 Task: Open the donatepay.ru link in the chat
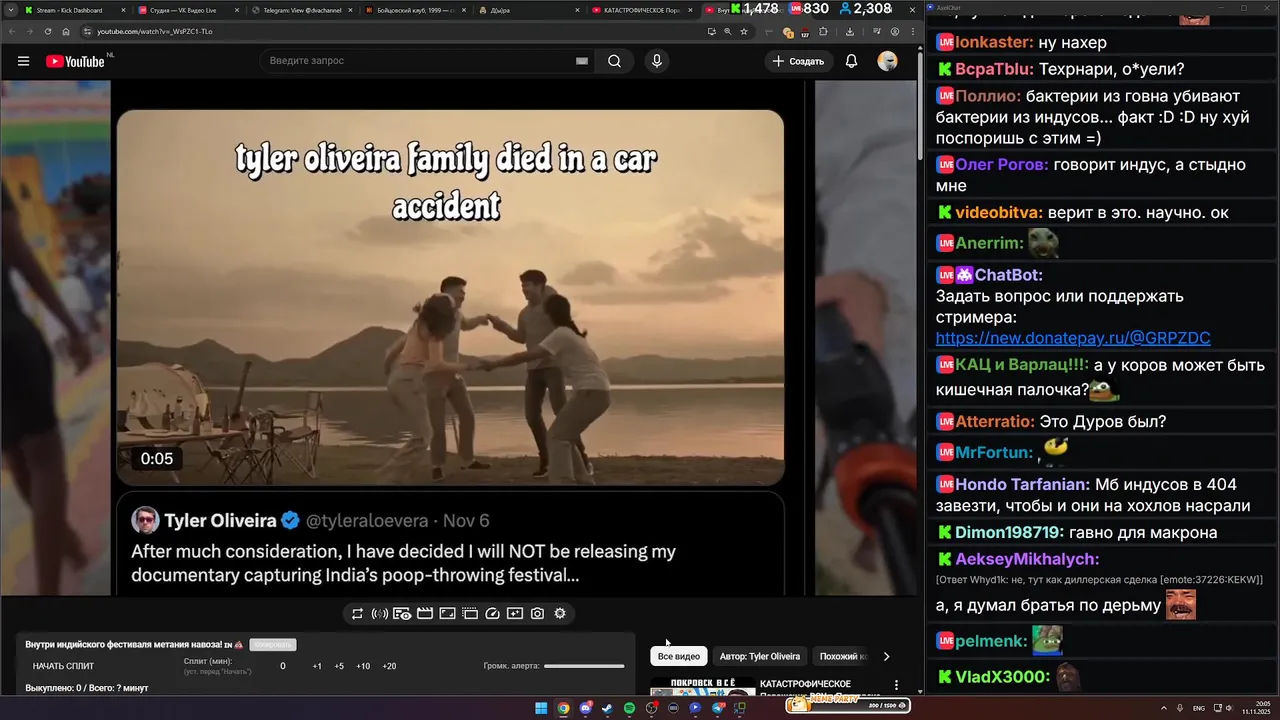point(1073,338)
